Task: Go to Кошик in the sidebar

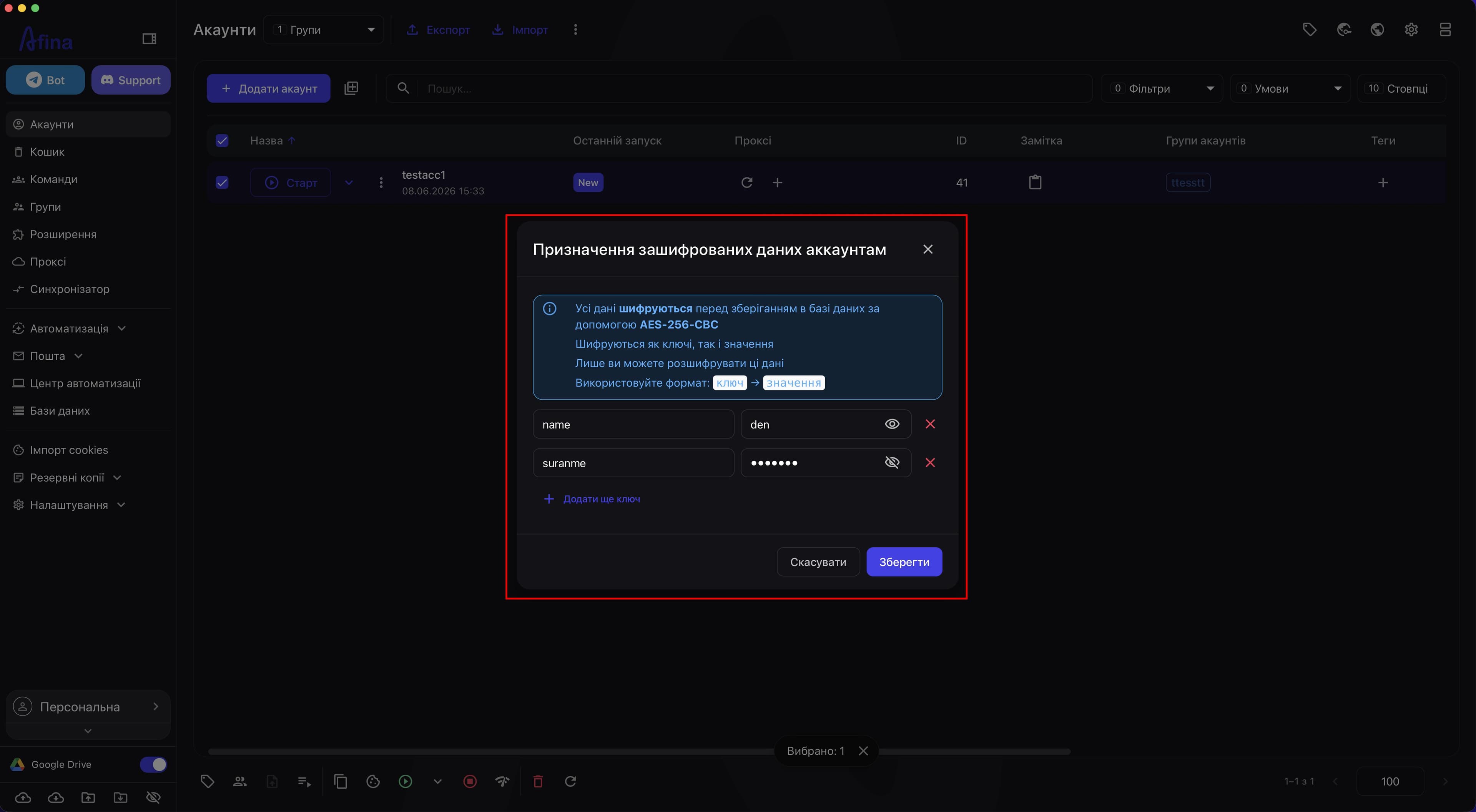Action: [x=88, y=152]
